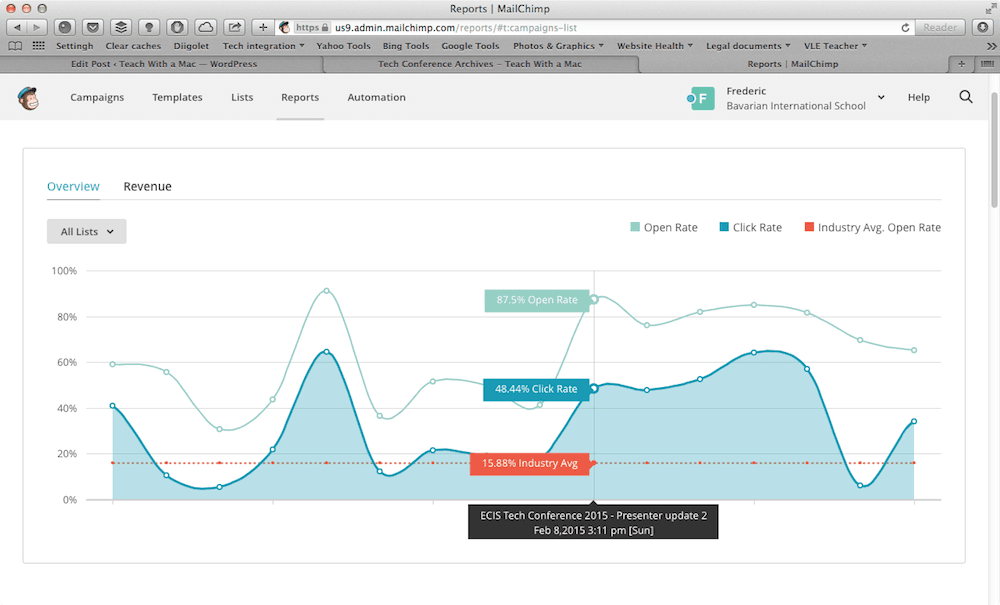The image size is (1000, 605).
Task: Open the search magnifier icon
Action: [x=965, y=97]
